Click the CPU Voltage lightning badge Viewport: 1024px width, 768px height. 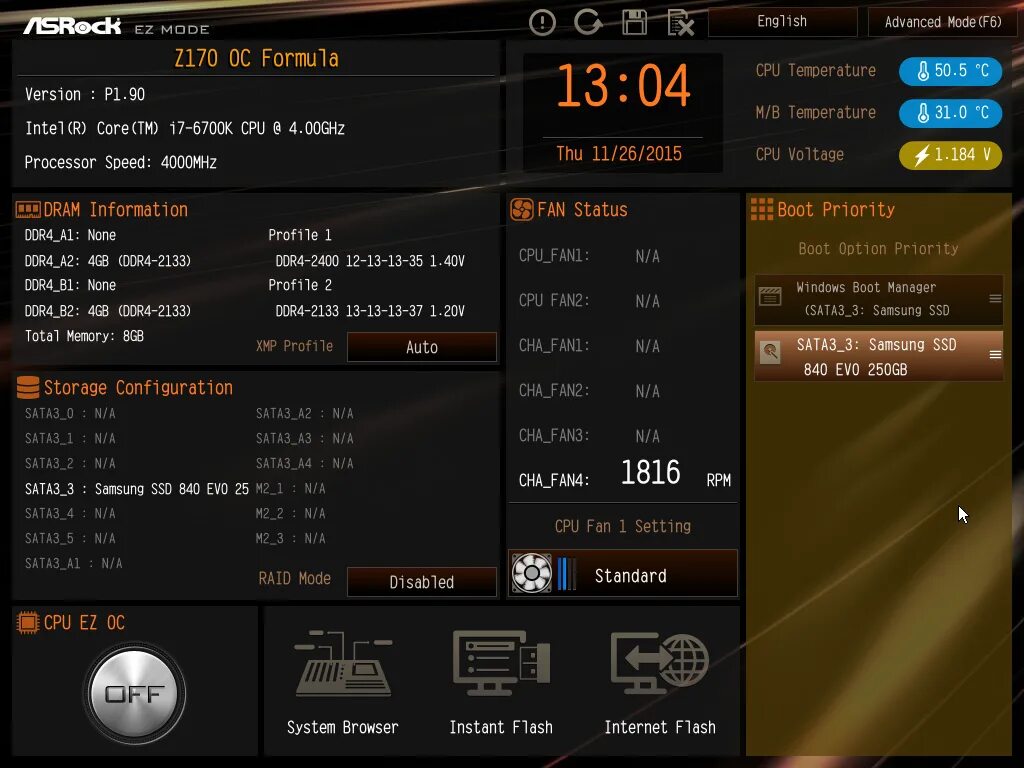[950, 155]
